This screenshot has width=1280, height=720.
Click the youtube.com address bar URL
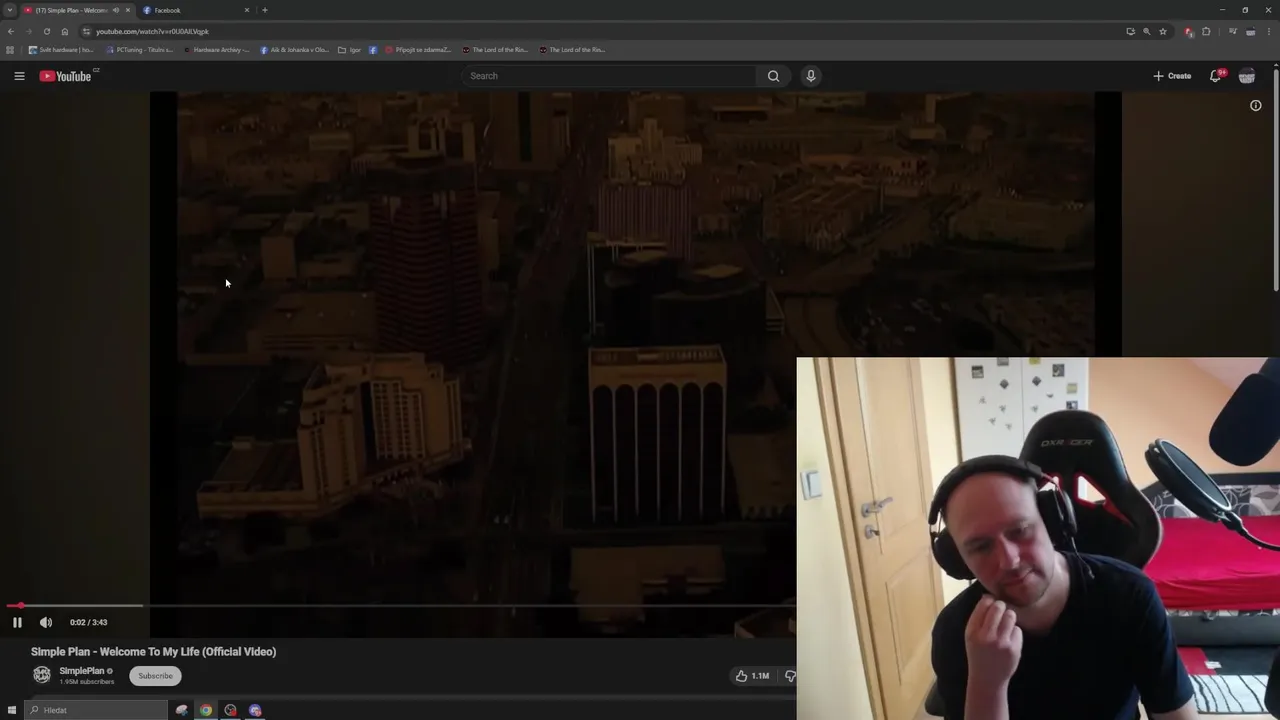(x=152, y=32)
